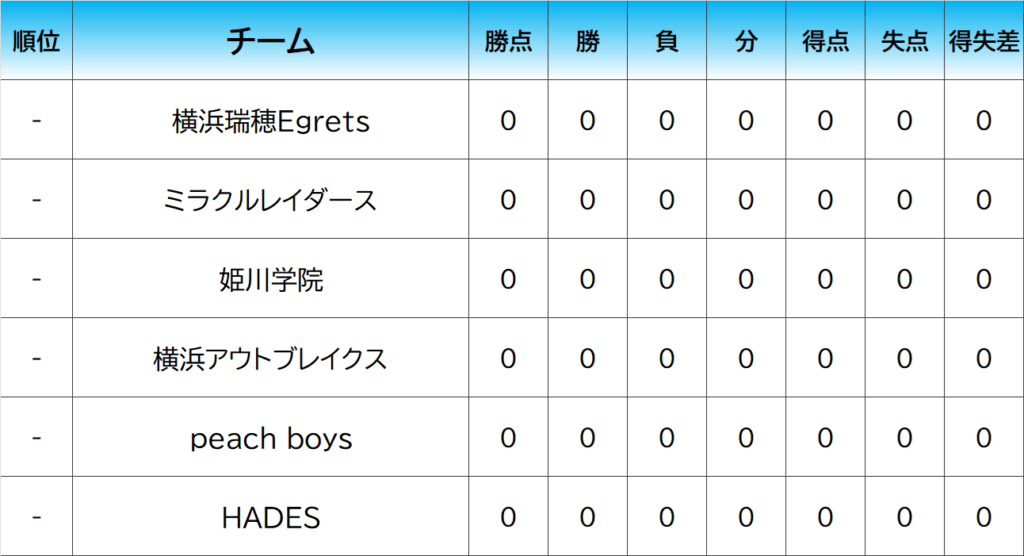Click 勝点 value for 横浜瑞穂Egrets
Viewport: 1024px width, 556px height.
pyautogui.click(x=508, y=121)
